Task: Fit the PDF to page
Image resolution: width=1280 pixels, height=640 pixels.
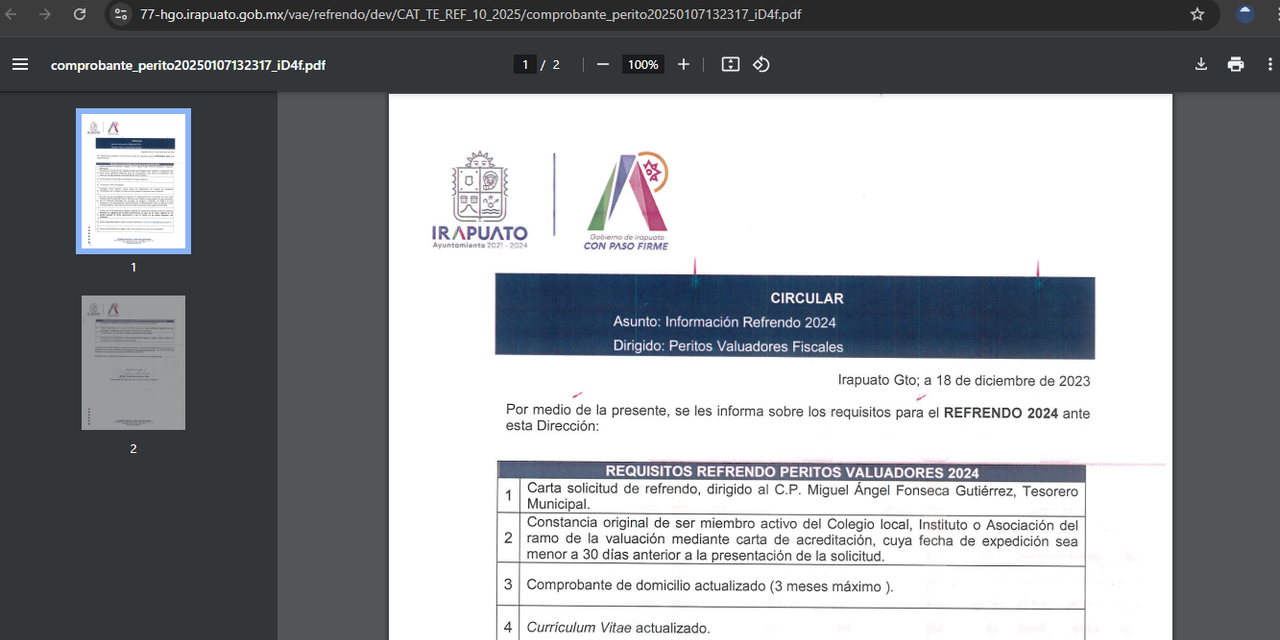Action: [x=731, y=64]
